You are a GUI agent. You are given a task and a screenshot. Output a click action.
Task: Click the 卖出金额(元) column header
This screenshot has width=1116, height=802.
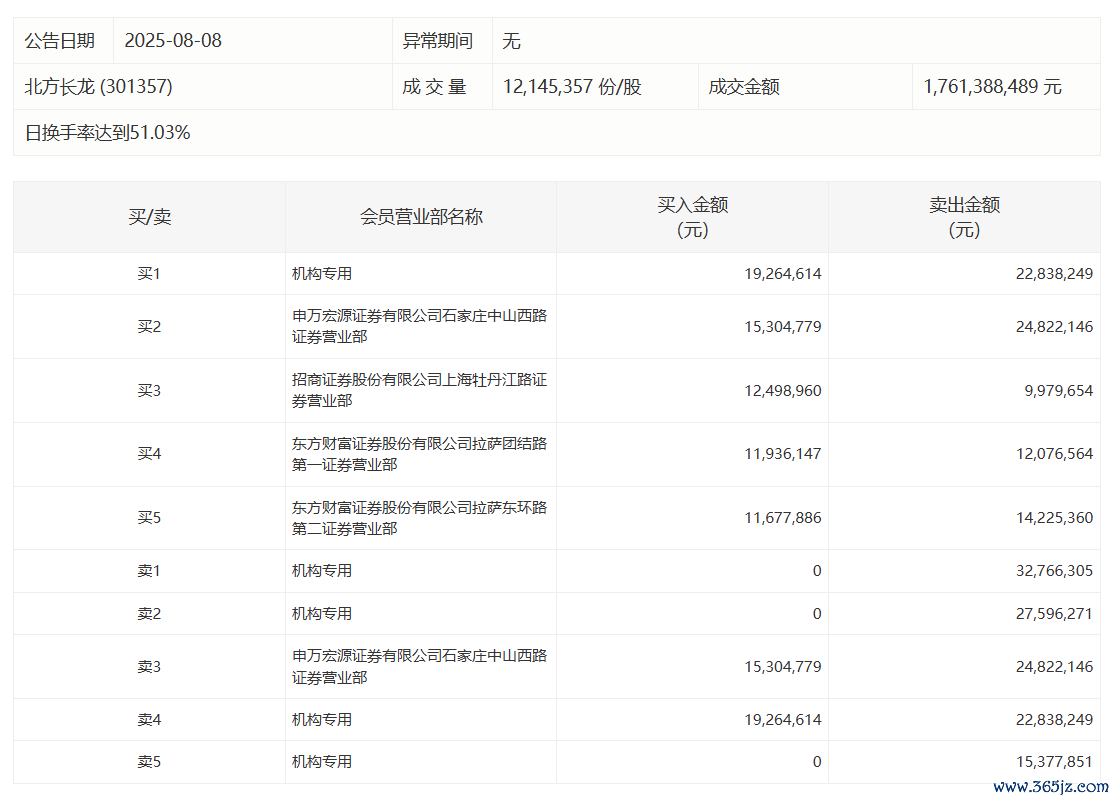point(964,217)
